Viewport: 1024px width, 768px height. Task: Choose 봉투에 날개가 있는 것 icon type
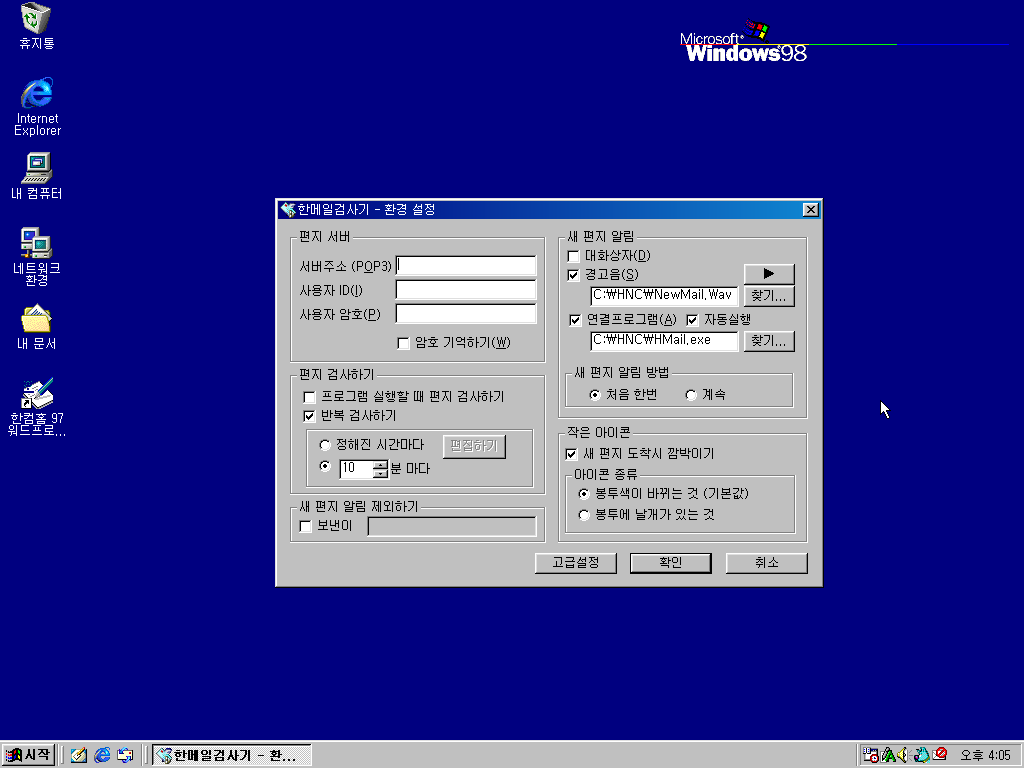click(584, 515)
